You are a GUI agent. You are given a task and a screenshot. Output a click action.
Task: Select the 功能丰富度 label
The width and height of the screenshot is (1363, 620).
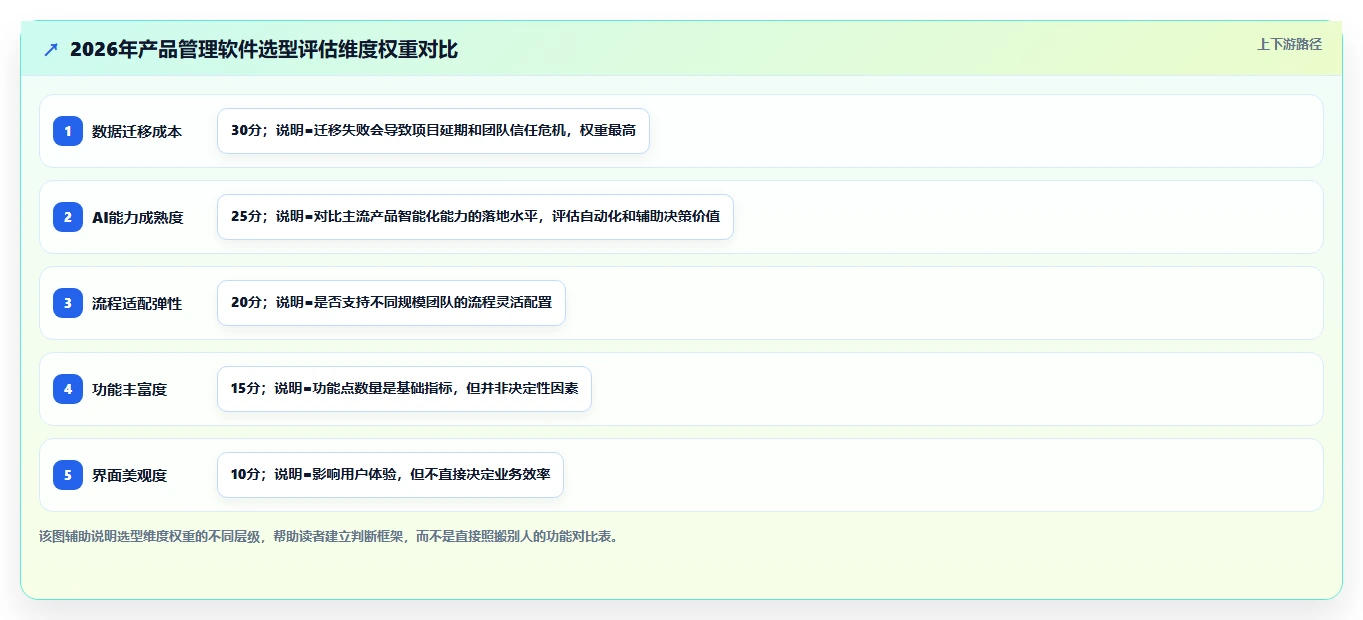(x=130, y=389)
